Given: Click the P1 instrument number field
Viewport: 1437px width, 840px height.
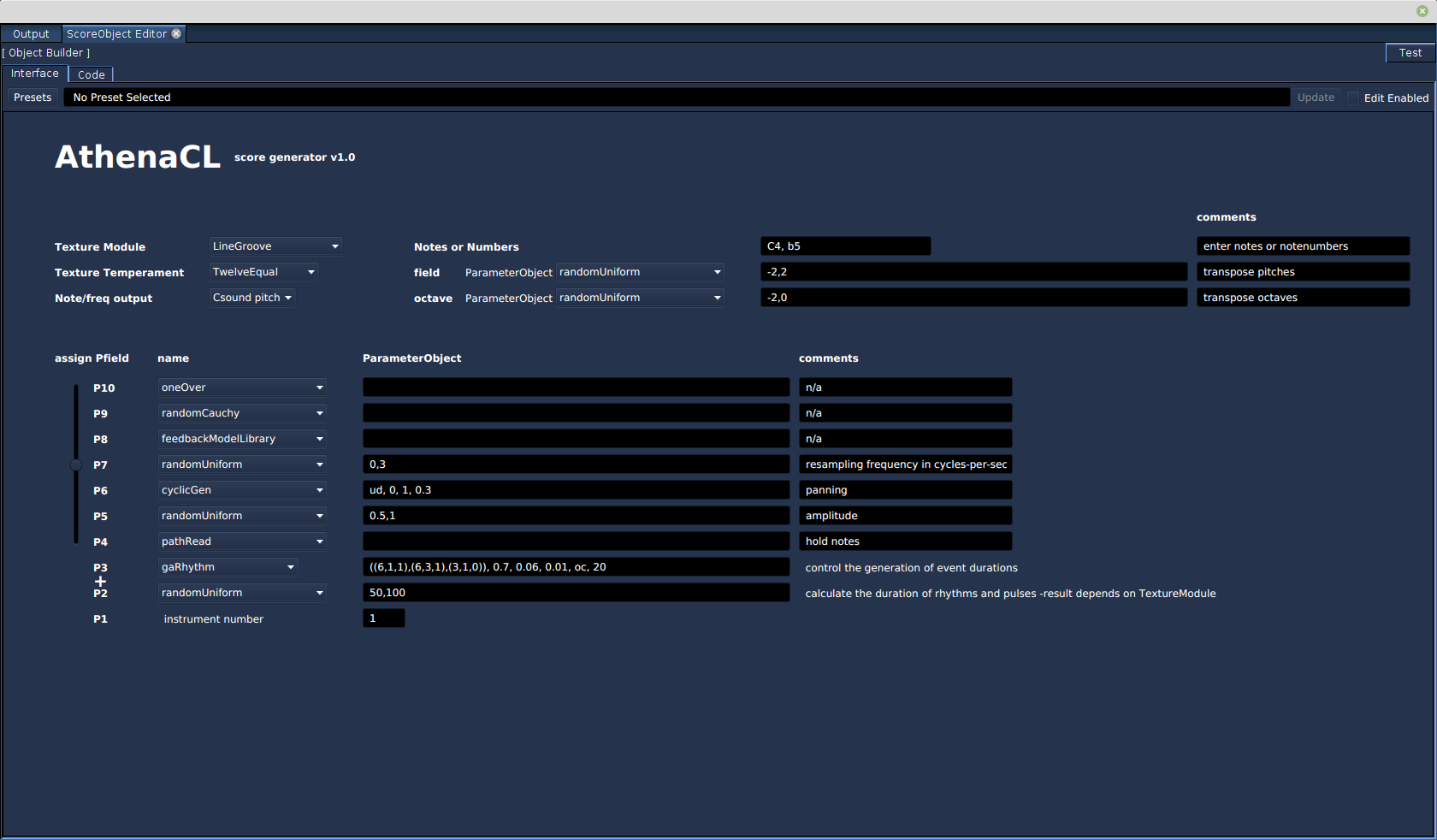Looking at the screenshot, I should (x=383, y=618).
